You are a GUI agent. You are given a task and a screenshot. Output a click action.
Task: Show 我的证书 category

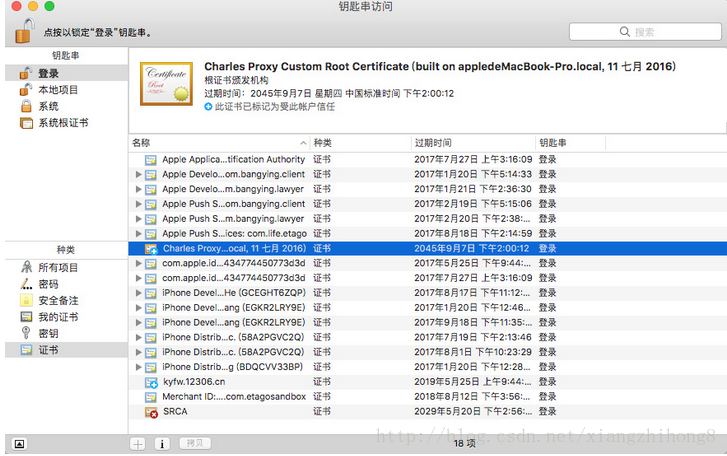pyautogui.click(x=66, y=317)
